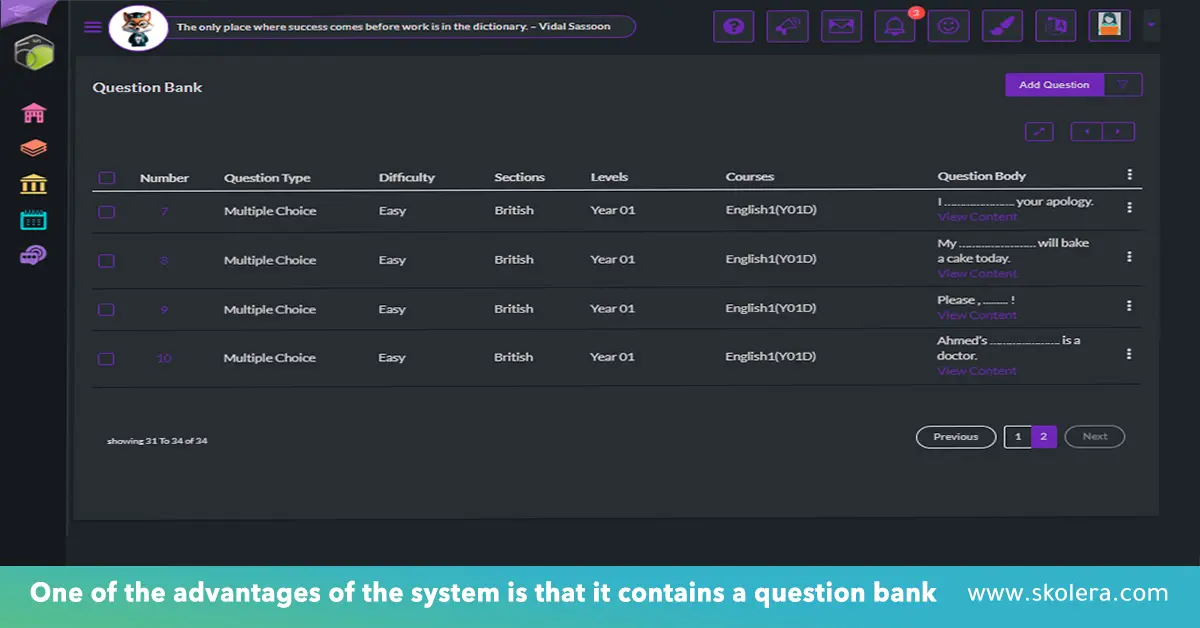Viewport: 1200px width, 628px height.
Task: Go to page 1 of results
Action: point(1017,437)
